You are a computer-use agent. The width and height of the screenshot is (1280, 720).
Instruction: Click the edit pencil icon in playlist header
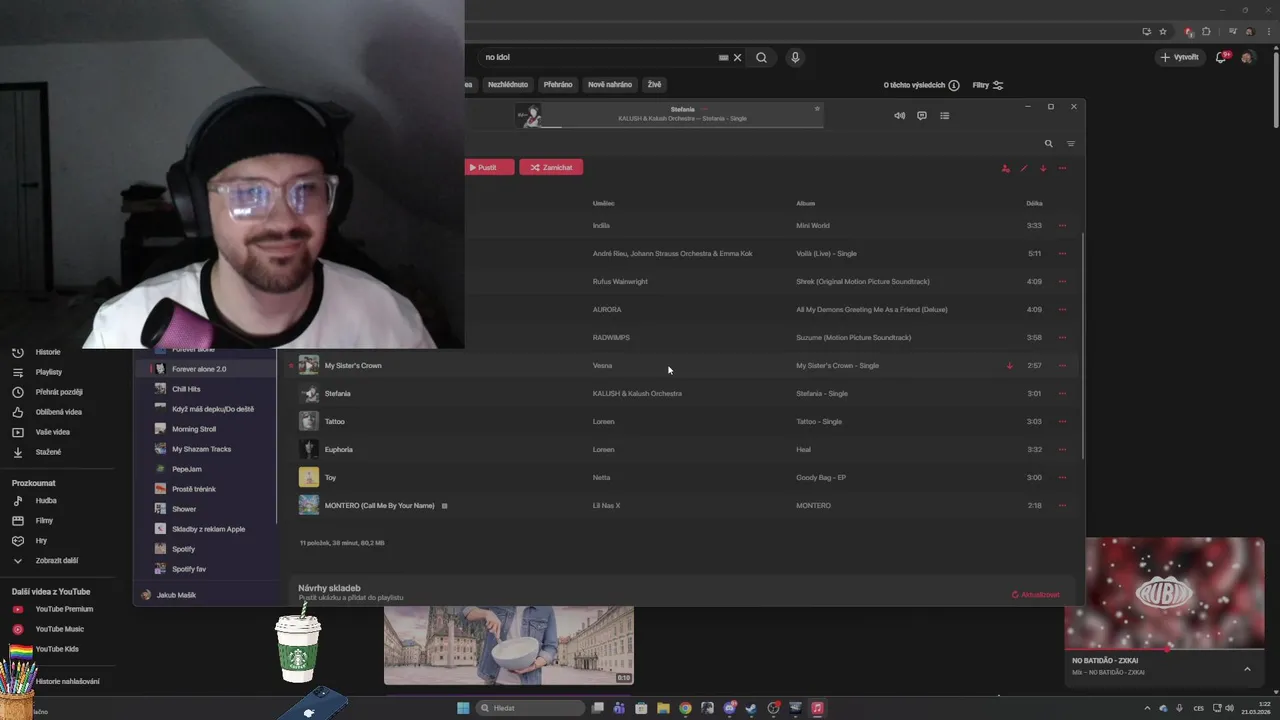click(1024, 168)
